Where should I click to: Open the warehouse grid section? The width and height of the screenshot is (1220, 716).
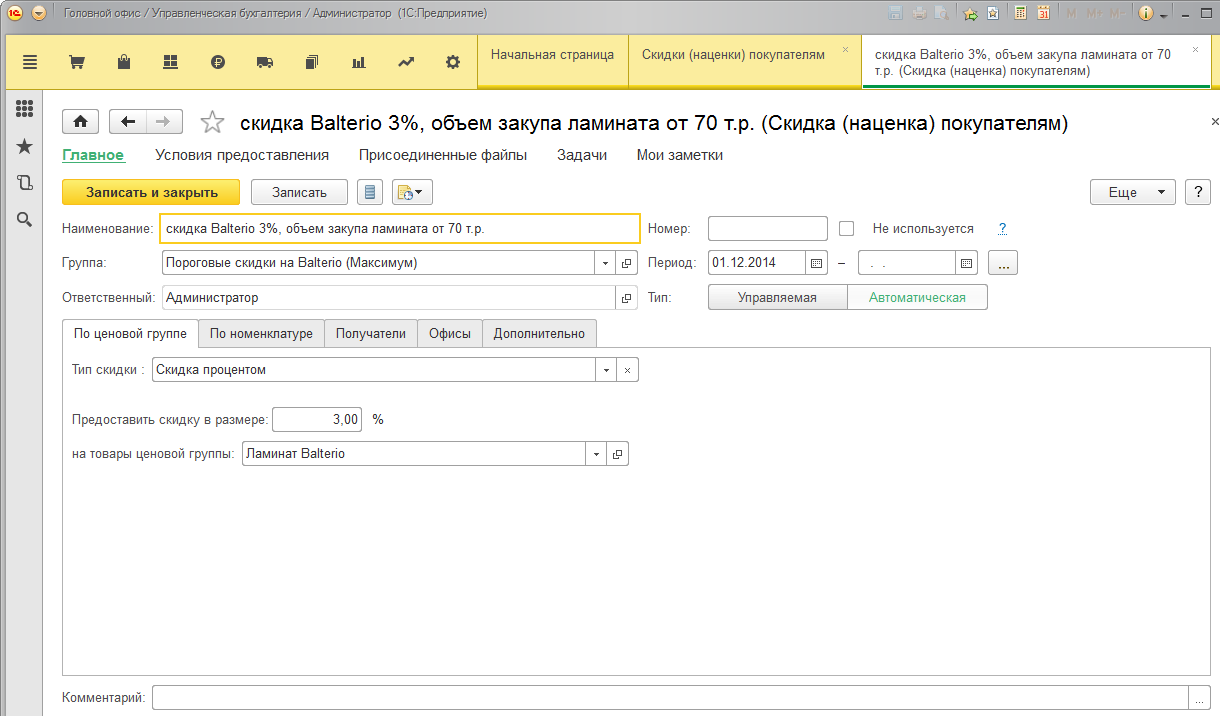170,62
